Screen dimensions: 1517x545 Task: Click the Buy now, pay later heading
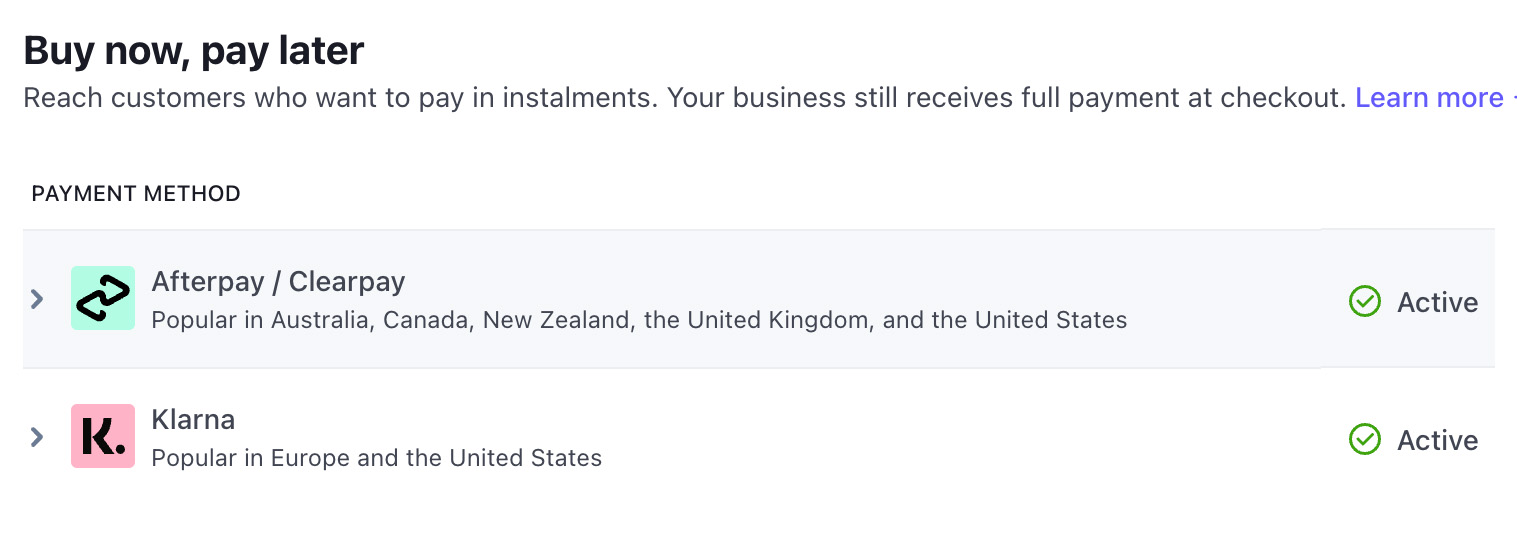194,50
